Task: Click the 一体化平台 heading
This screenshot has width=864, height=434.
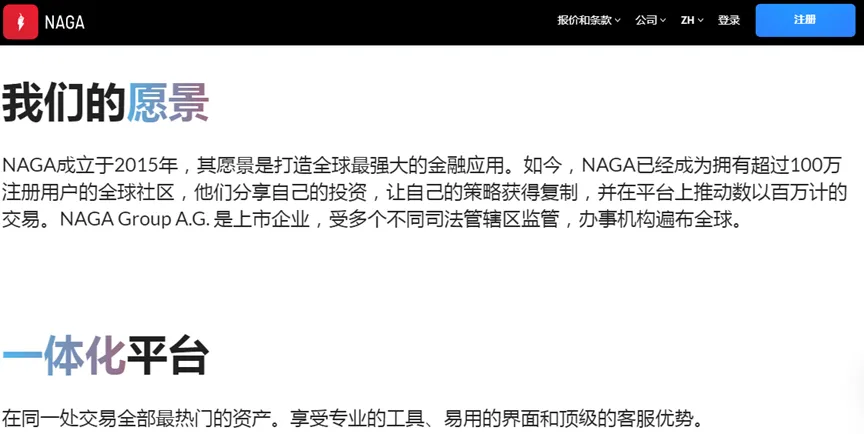Action: click(x=105, y=355)
